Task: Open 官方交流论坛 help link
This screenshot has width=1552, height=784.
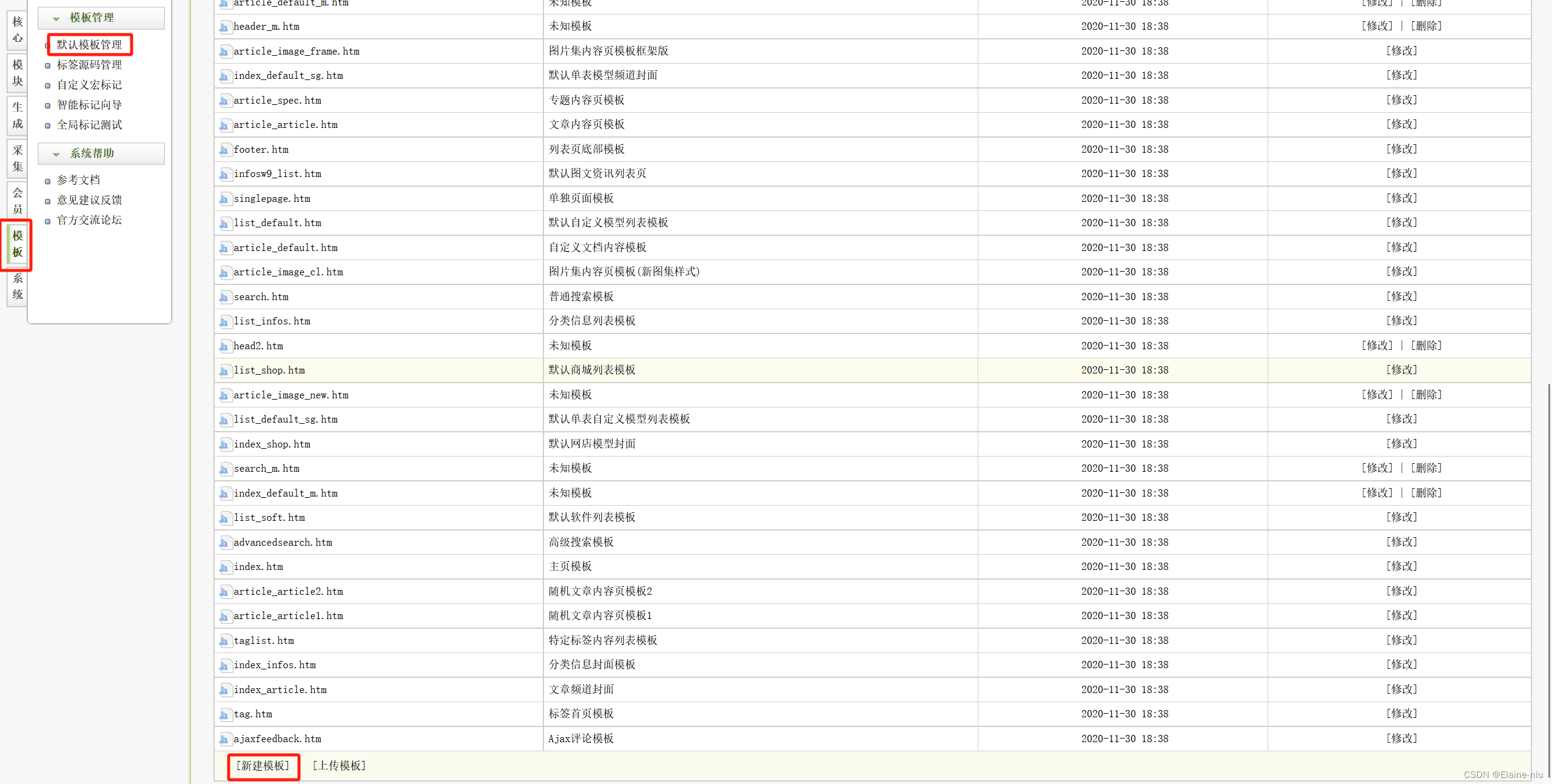Action: pos(89,220)
